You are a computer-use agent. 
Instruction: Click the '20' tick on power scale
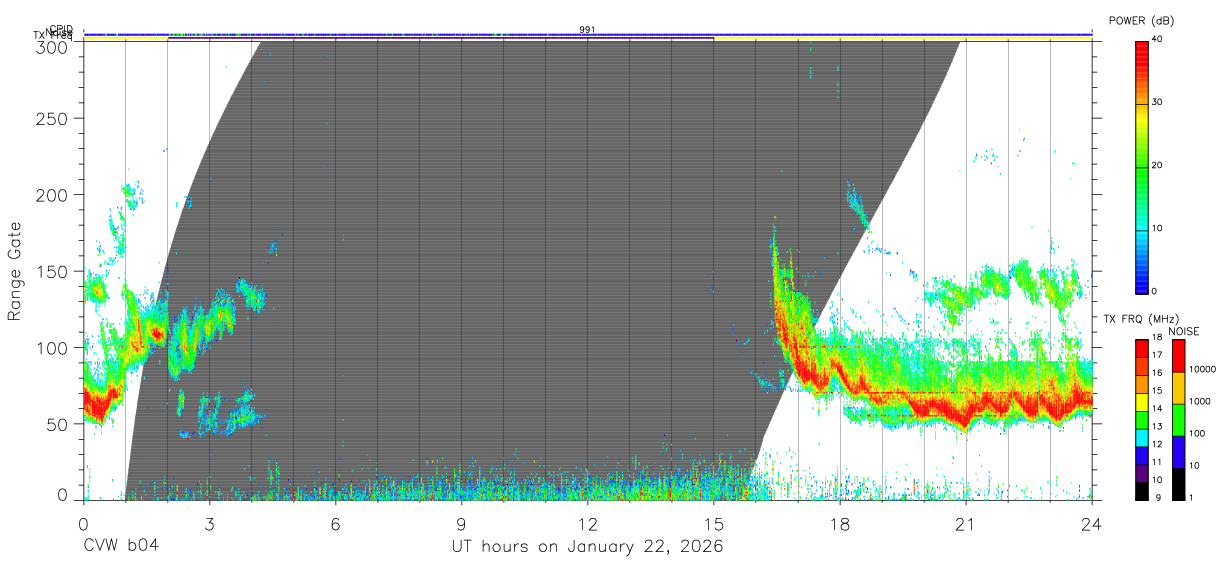coord(1157,166)
